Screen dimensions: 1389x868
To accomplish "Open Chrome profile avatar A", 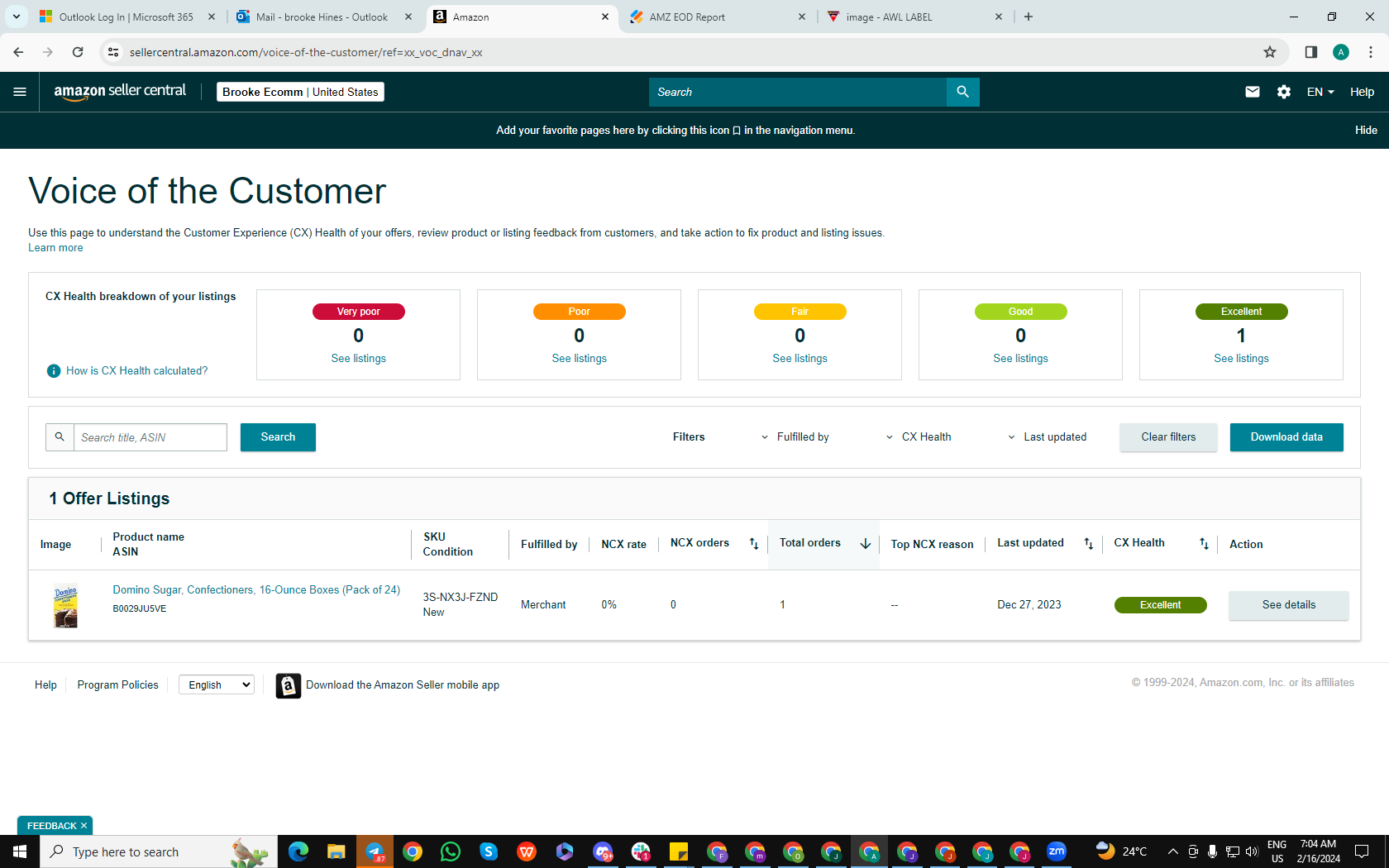I will [x=1341, y=52].
